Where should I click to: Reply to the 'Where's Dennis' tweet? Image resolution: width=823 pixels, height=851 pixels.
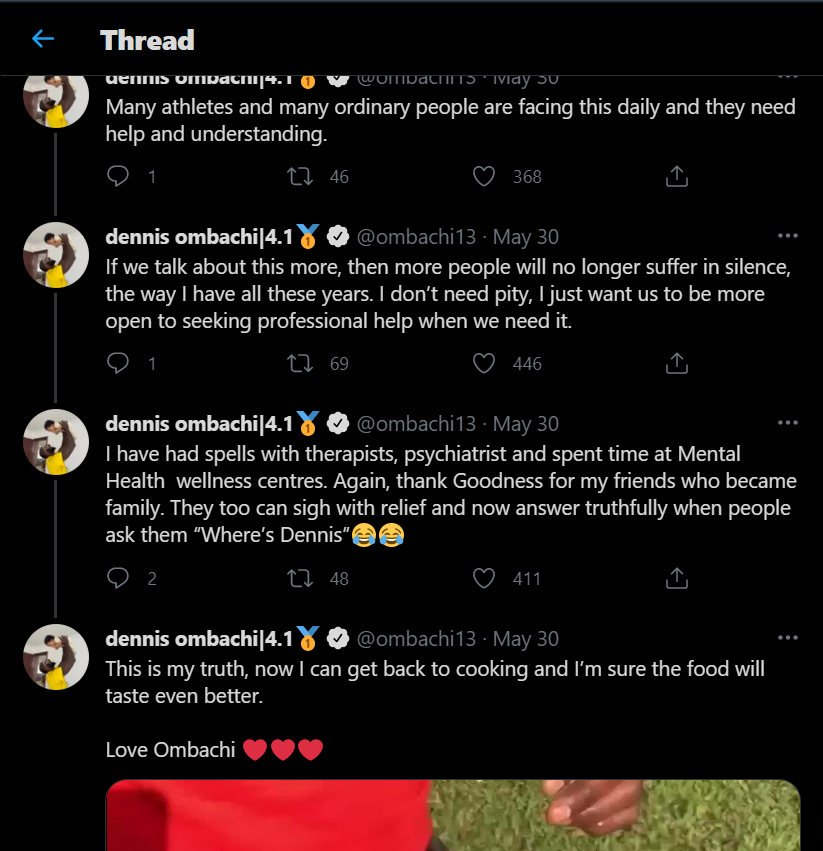118,577
